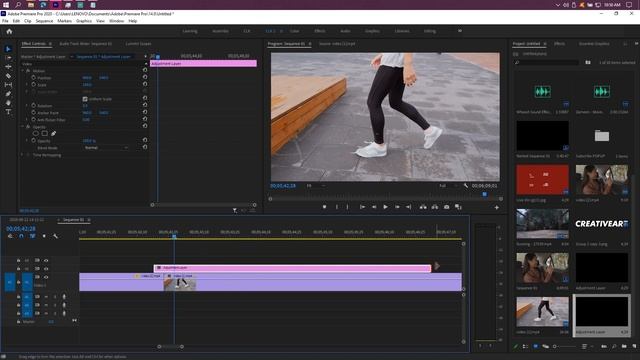The width and height of the screenshot is (640, 360).
Task: Toggle Opacity animation stopwatch
Action: pyautogui.click(x=34, y=140)
